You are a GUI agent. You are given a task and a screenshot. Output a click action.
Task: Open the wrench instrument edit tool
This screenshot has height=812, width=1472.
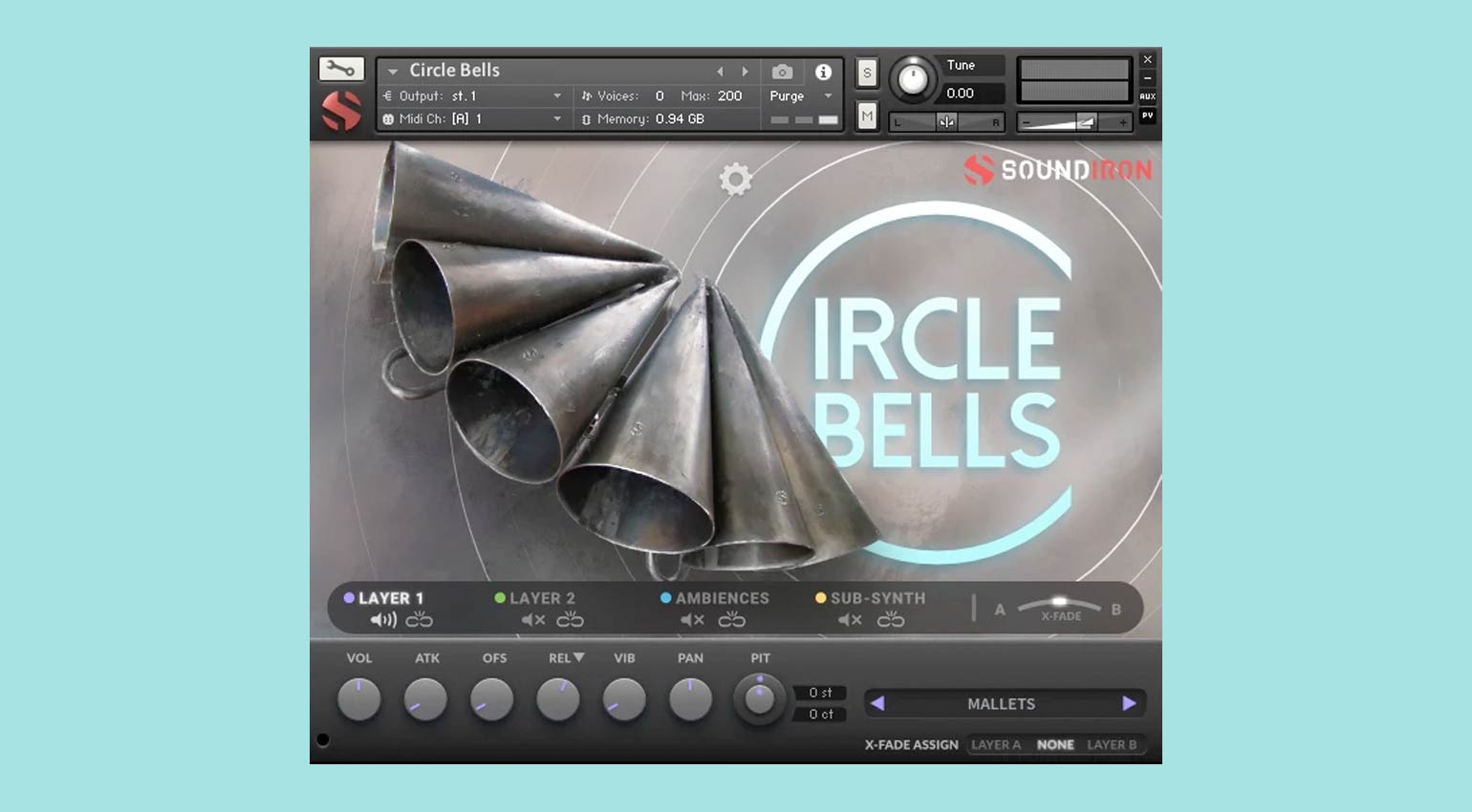340,69
